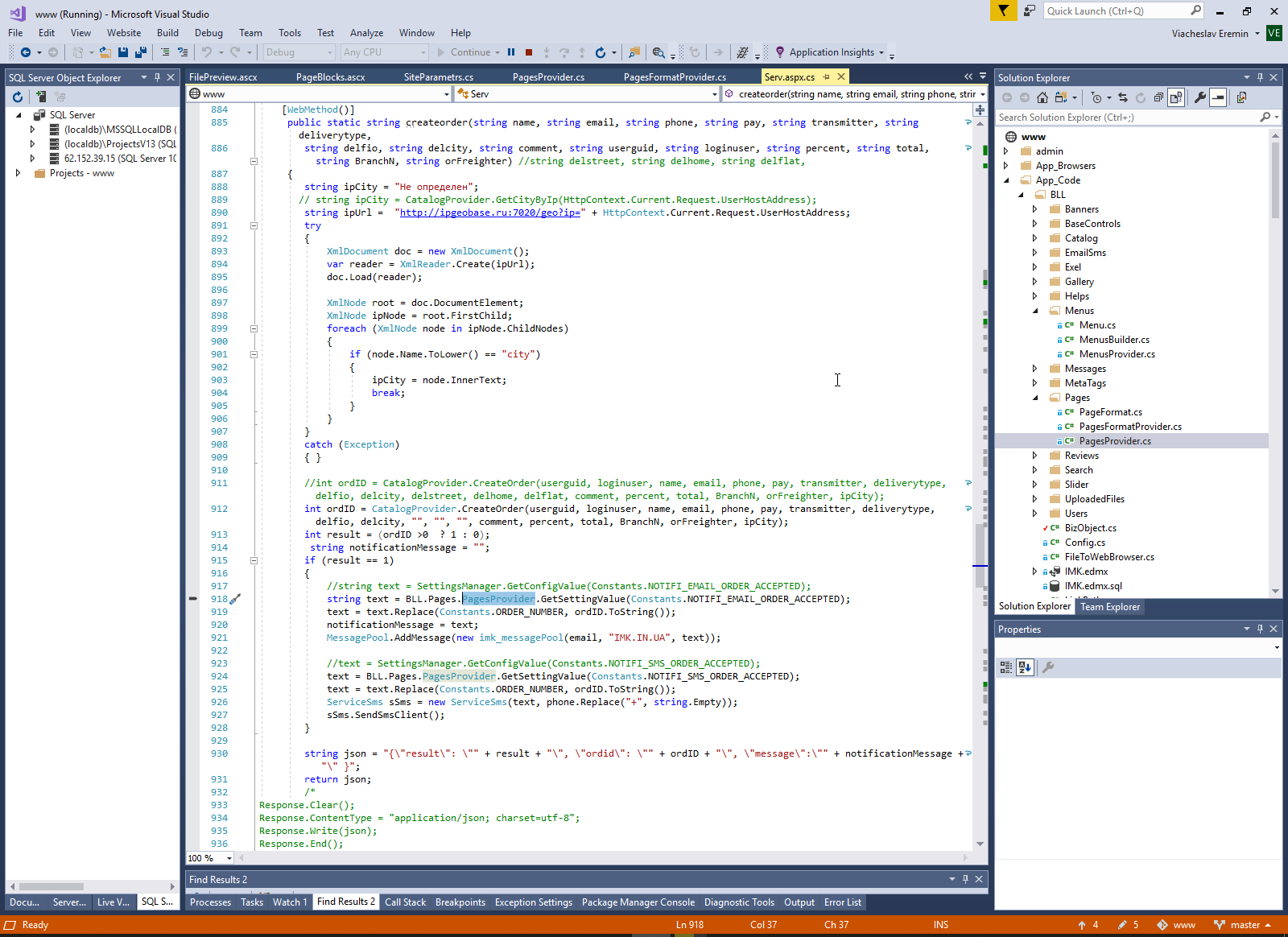This screenshot has height=937, width=1288.
Task: Click the ipgeobase.ru URL link in code
Action: coord(489,213)
